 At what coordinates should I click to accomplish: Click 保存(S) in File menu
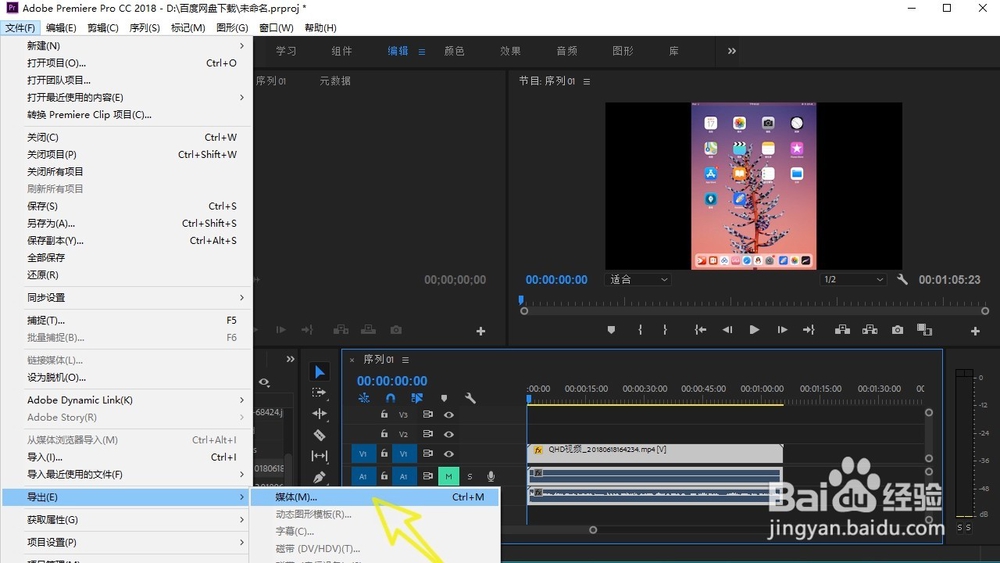pyautogui.click(x=128, y=206)
